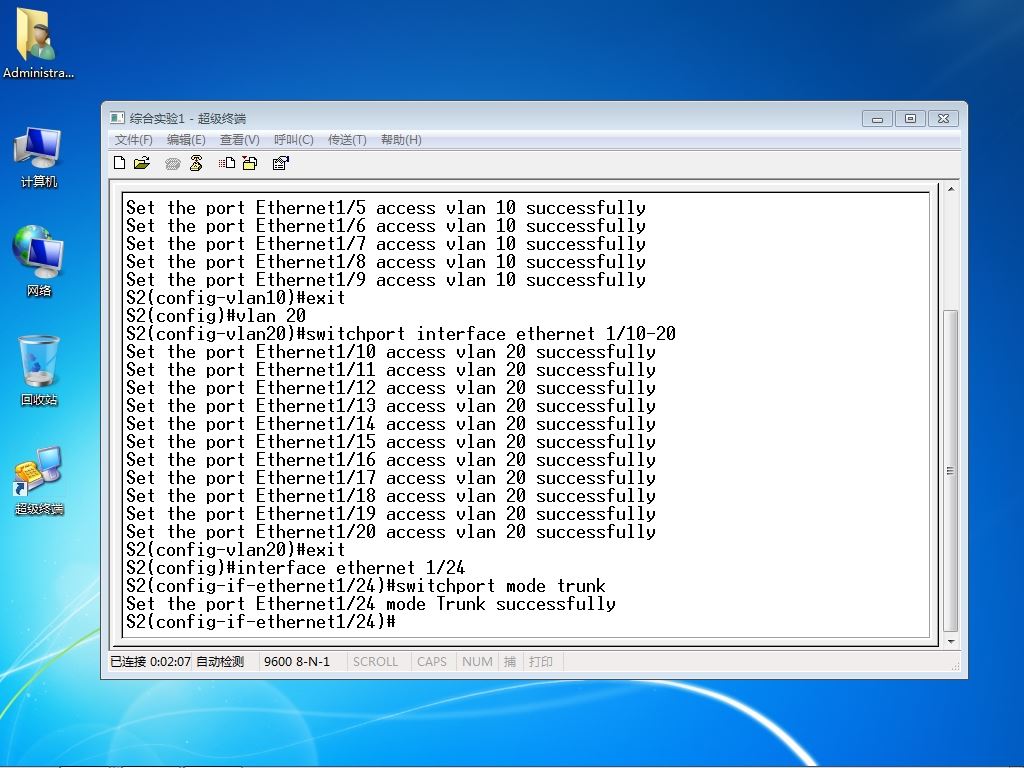Click the Ethernet1/15 access vlan 20 line

coord(391,441)
